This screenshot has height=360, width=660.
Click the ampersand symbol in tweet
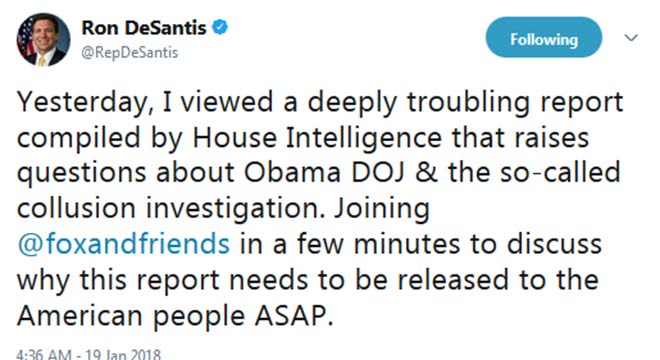click(x=426, y=173)
